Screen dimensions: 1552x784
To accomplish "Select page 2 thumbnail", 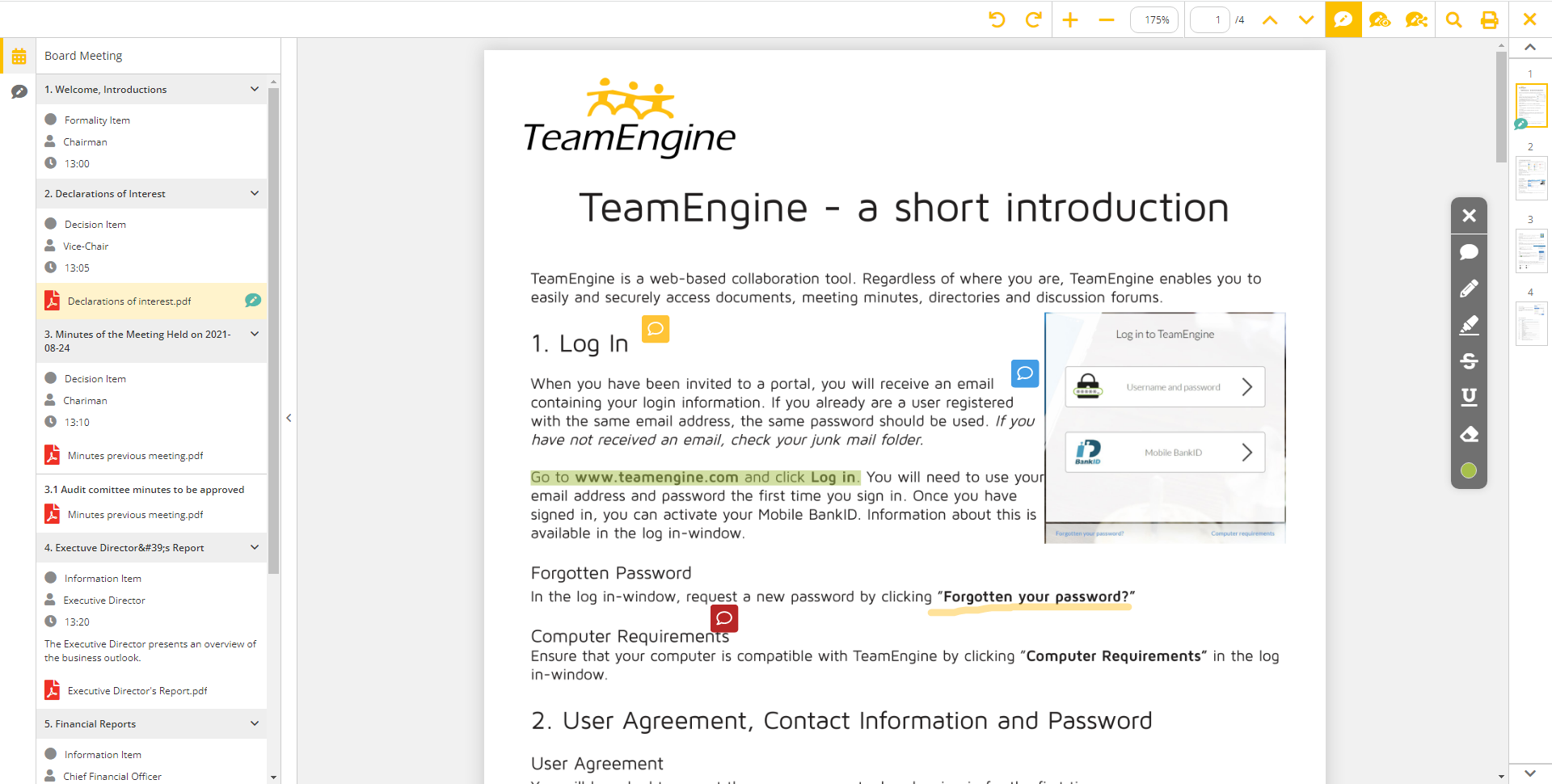I will click(1531, 178).
